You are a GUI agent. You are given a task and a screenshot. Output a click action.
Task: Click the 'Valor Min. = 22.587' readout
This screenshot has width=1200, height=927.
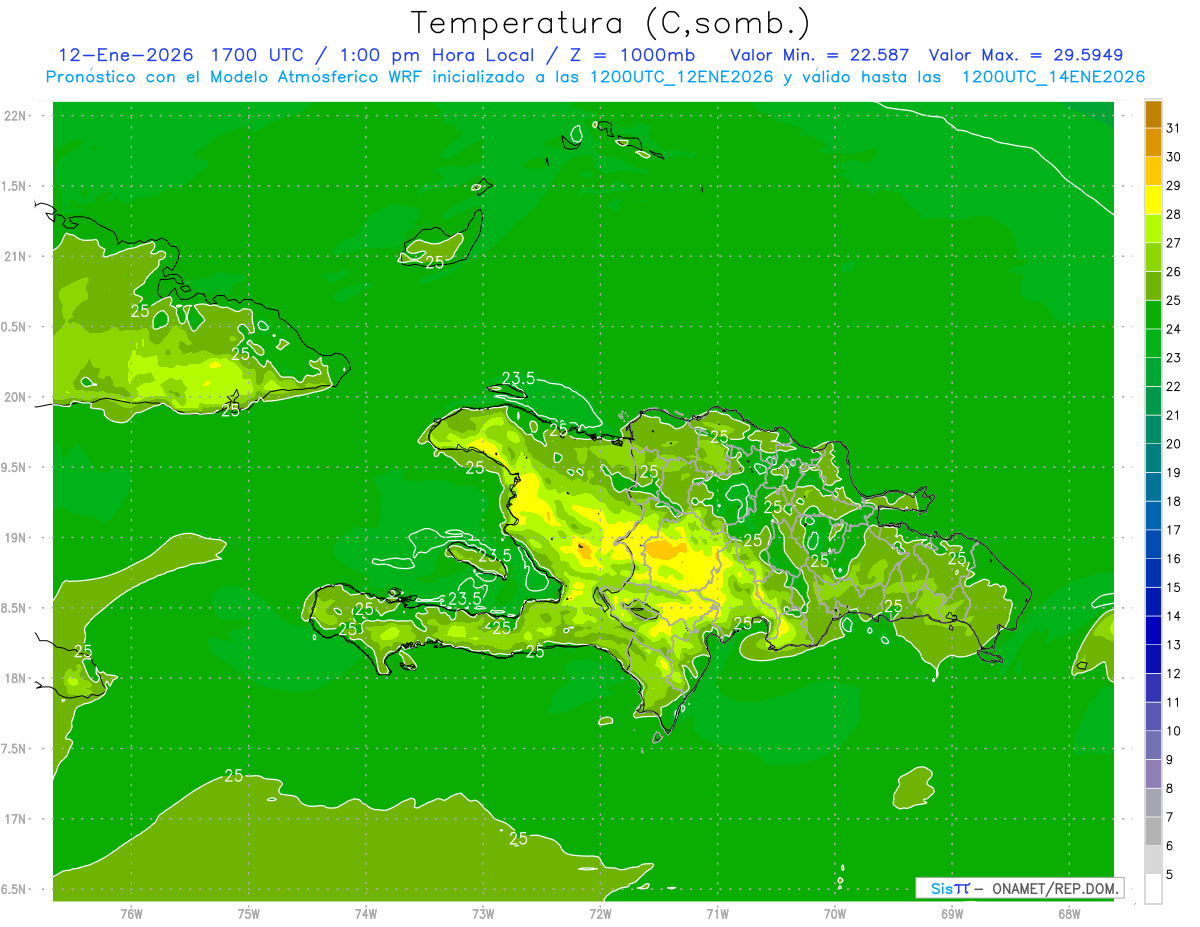click(820, 55)
